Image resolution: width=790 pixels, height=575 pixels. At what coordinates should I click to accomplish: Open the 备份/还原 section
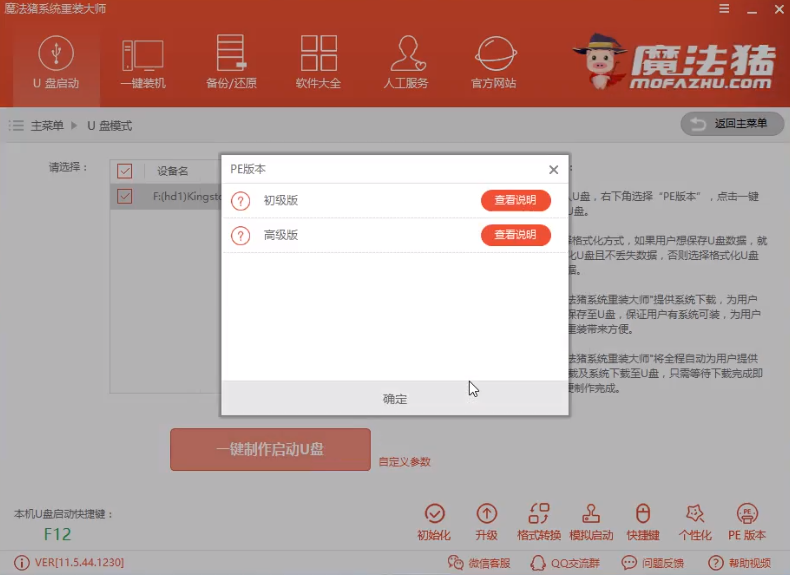[x=231, y=62]
